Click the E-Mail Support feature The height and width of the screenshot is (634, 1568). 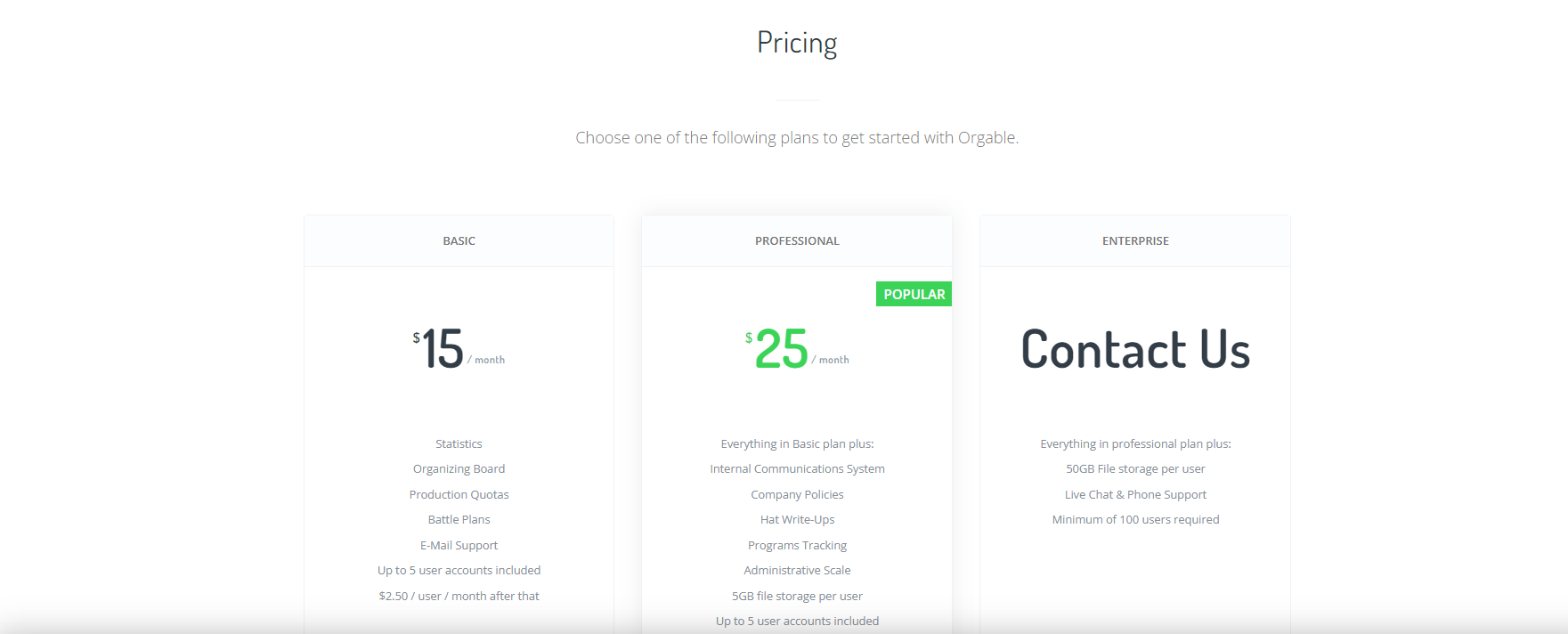[x=459, y=545]
